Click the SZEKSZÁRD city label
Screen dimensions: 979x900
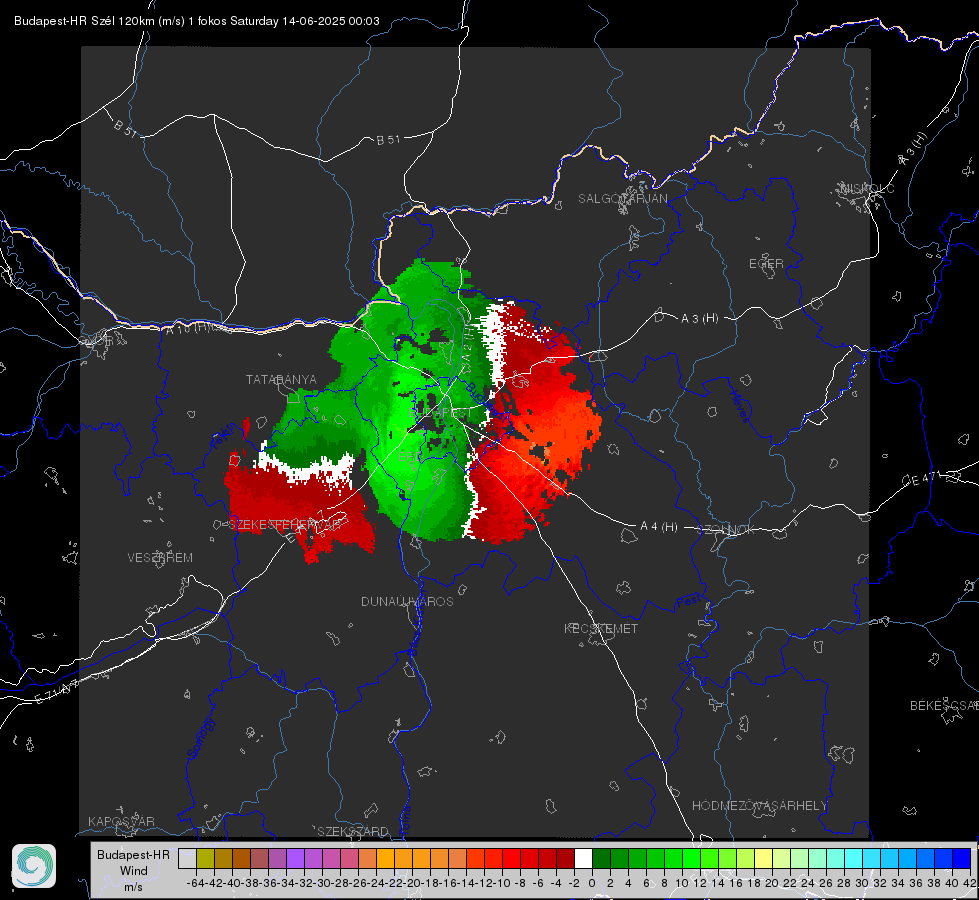point(353,831)
